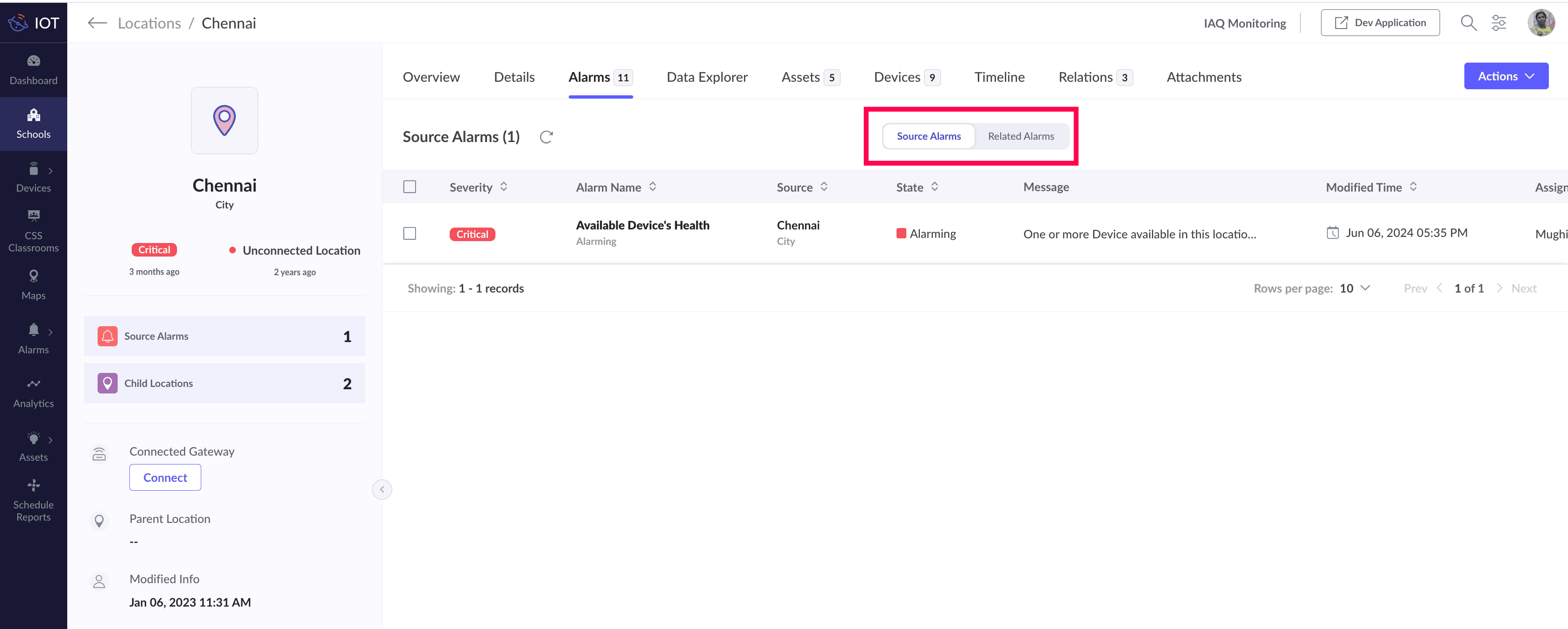
Task: Open the Child Locations summary card
Action: tap(224, 383)
